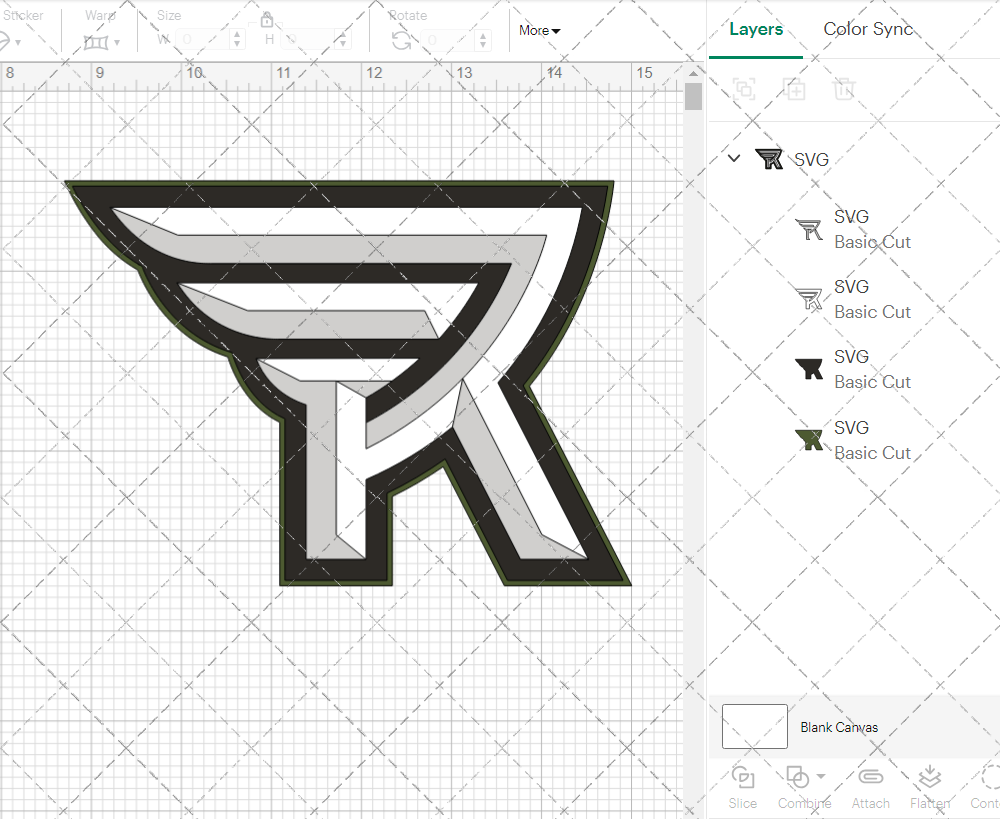Click the Slice tool
Screen dimensions: 1000x819
click(743, 788)
